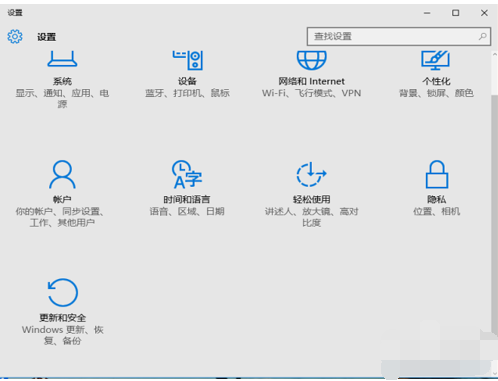Click the scrollbar up arrow

494,54
